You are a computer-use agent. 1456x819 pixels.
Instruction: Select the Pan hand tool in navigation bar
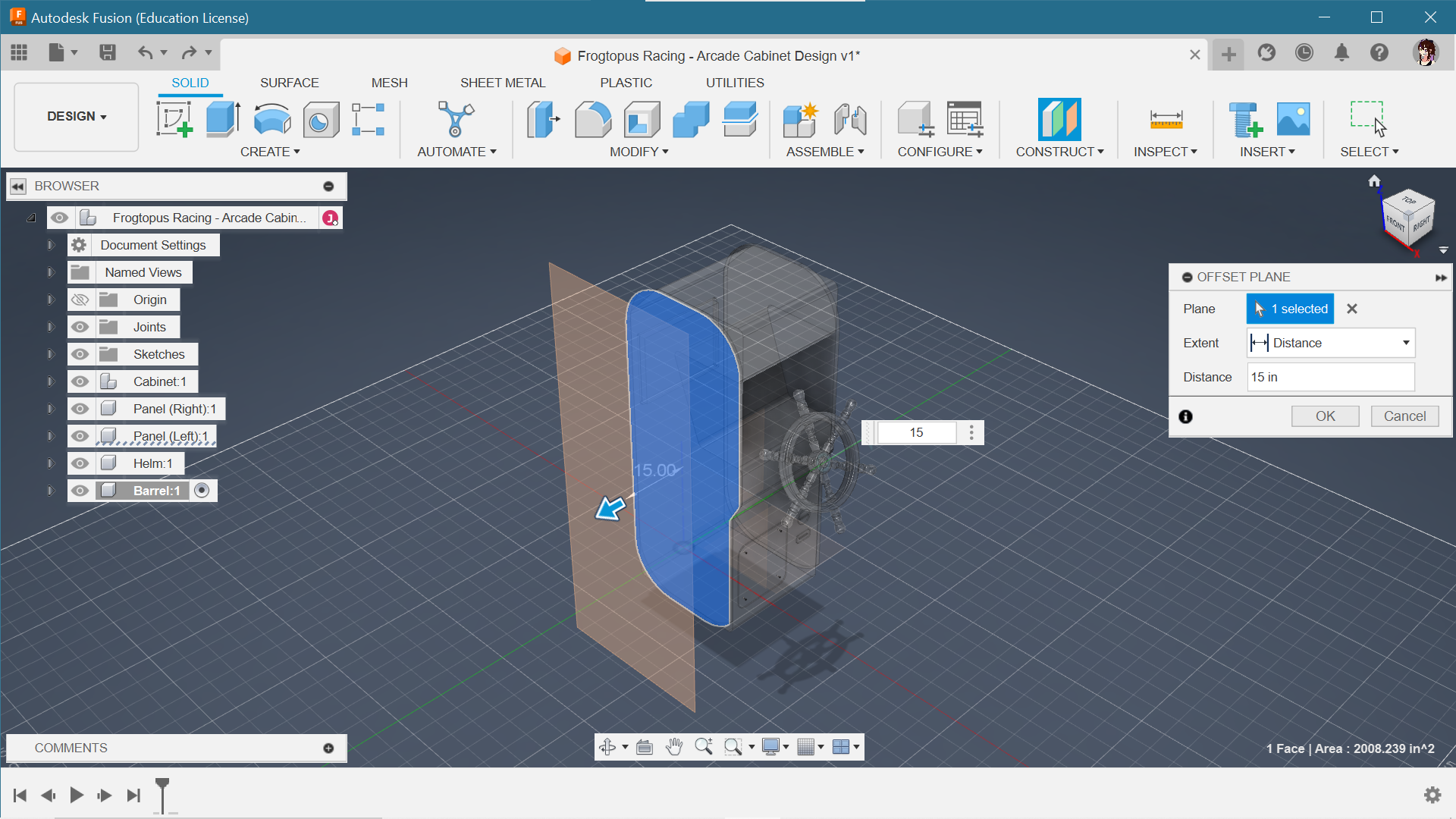coord(673,747)
